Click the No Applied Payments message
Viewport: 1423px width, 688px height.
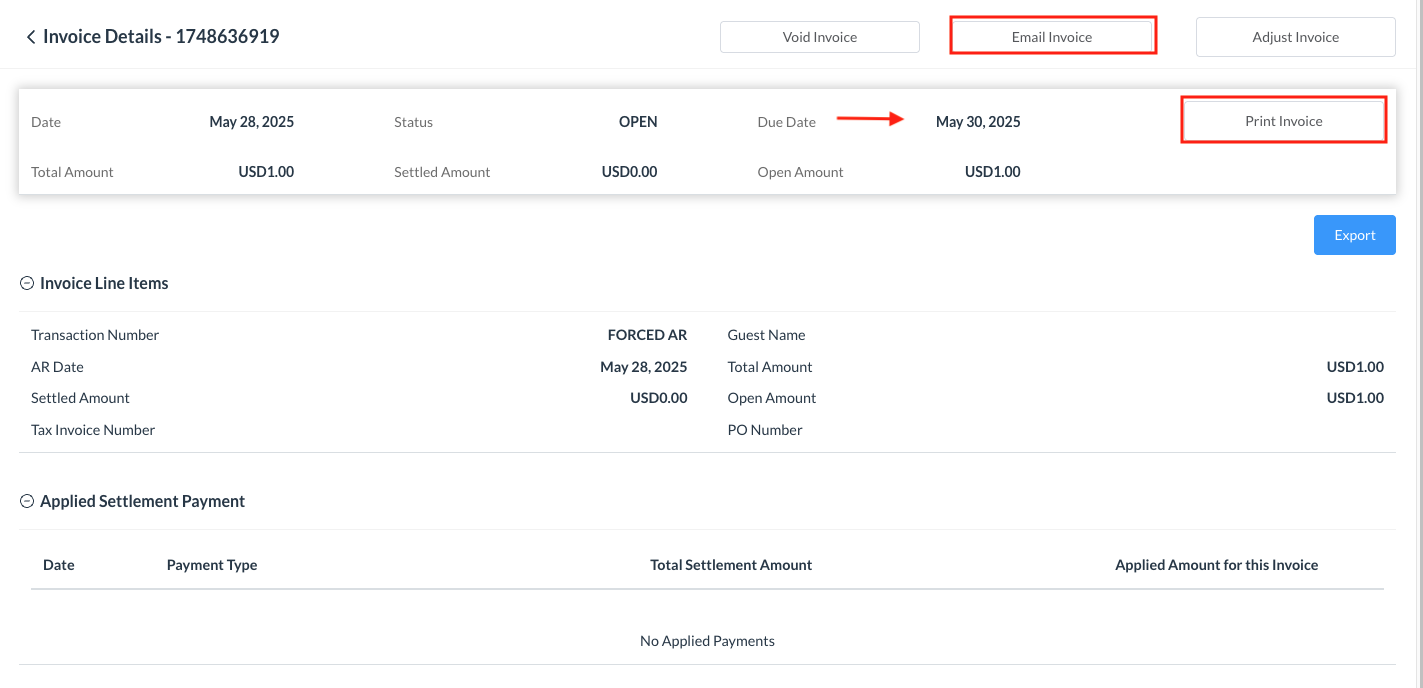pos(707,641)
